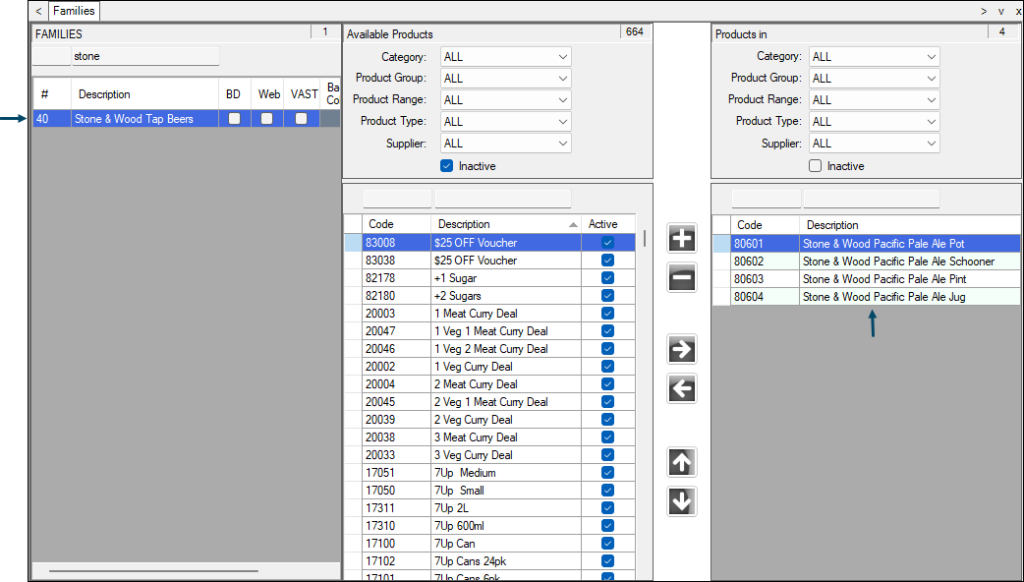Select 7Up Small product row
The height and width of the screenshot is (582, 1024).
(490, 490)
